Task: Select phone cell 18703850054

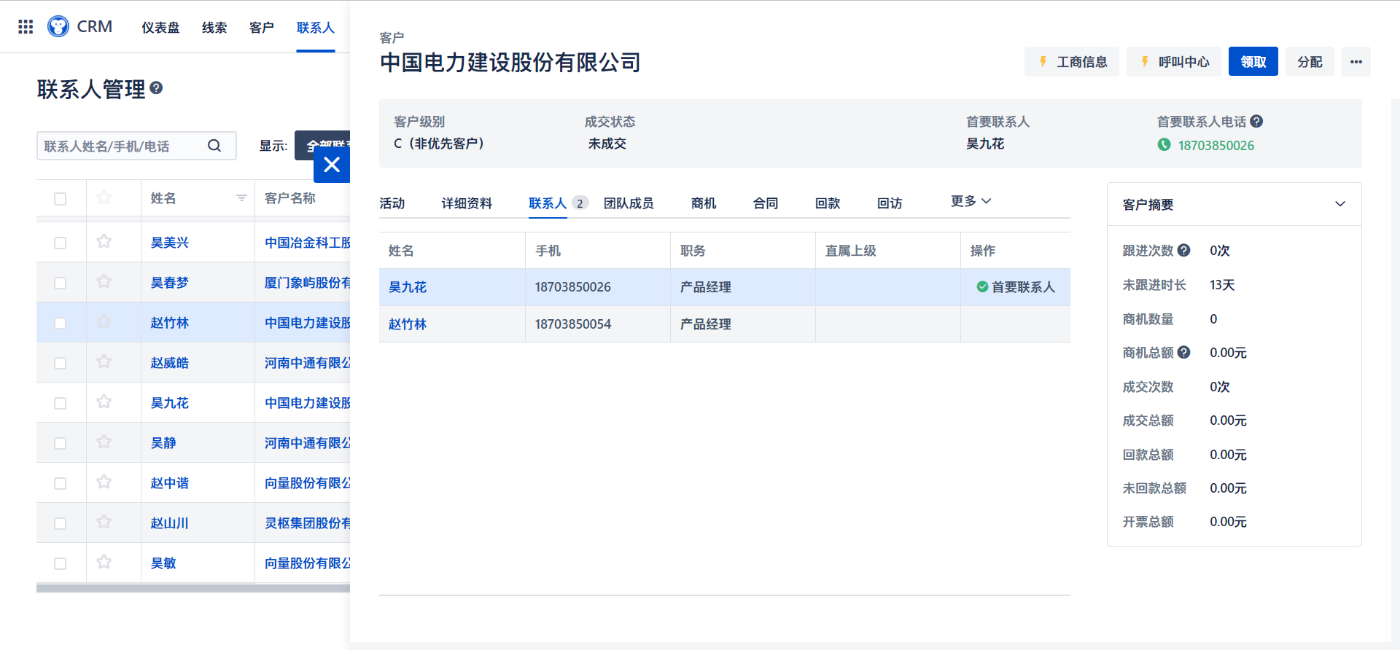Action: pyautogui.click(x=573, y=324)
